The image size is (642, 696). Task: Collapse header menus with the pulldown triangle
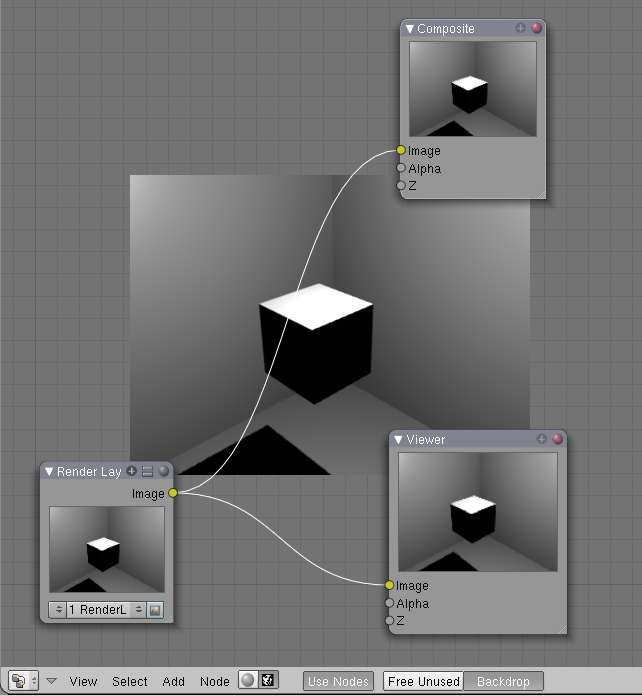(52, 681)
